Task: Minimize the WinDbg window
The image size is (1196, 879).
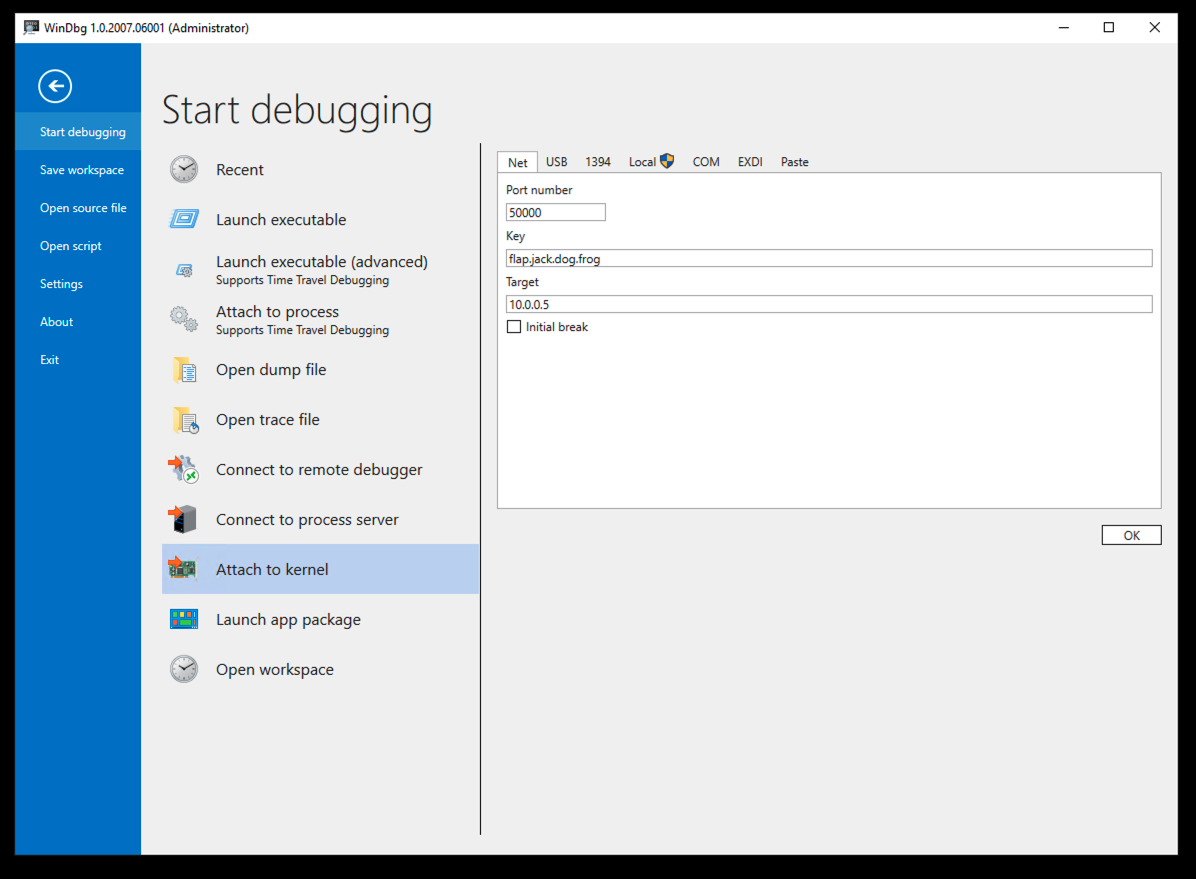Action: tap(1063, 27)
